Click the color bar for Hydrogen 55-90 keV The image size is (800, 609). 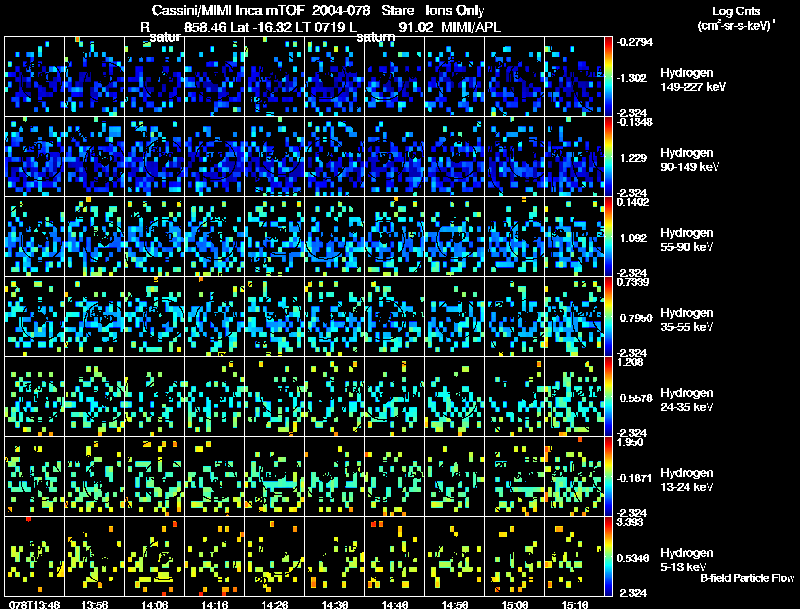point(608,237)
